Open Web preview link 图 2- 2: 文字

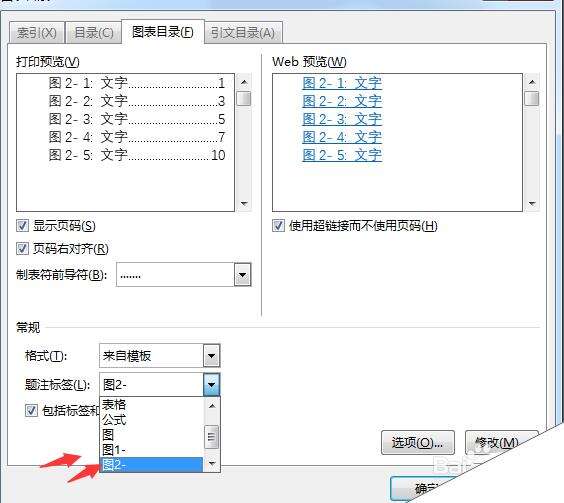pos(342,101)
